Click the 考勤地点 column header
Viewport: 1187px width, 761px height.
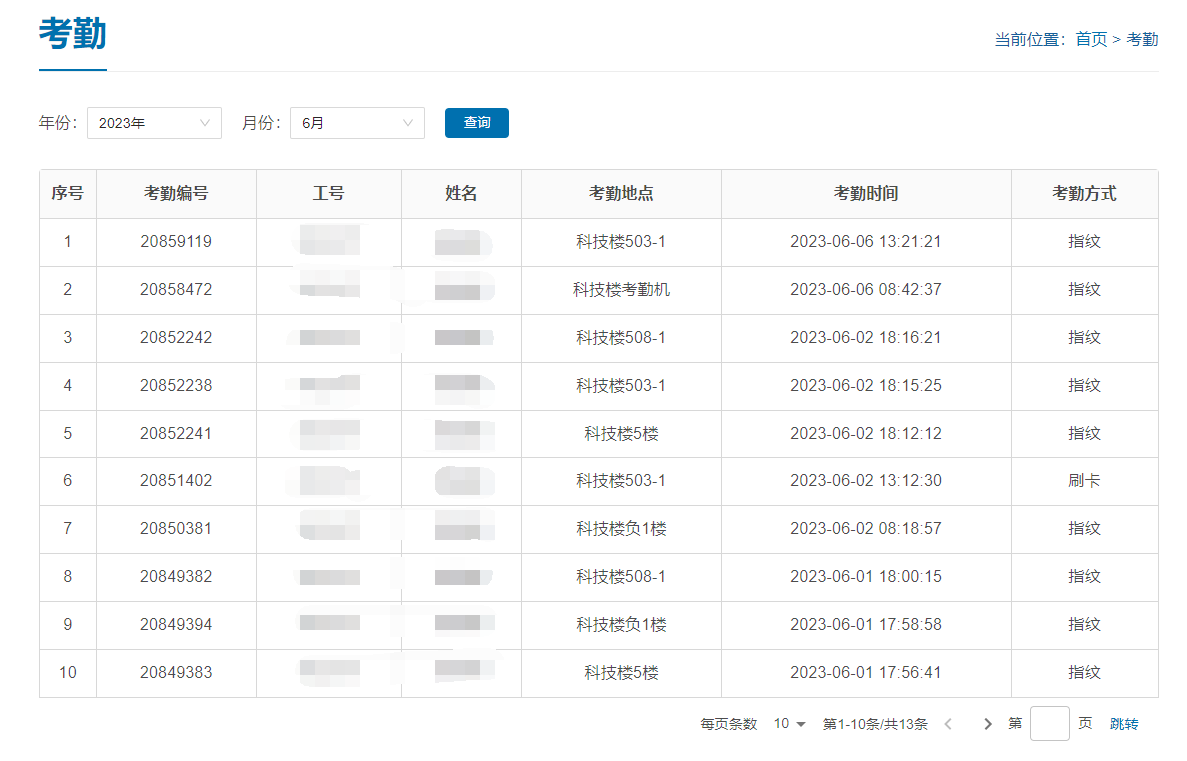point(621,194)
